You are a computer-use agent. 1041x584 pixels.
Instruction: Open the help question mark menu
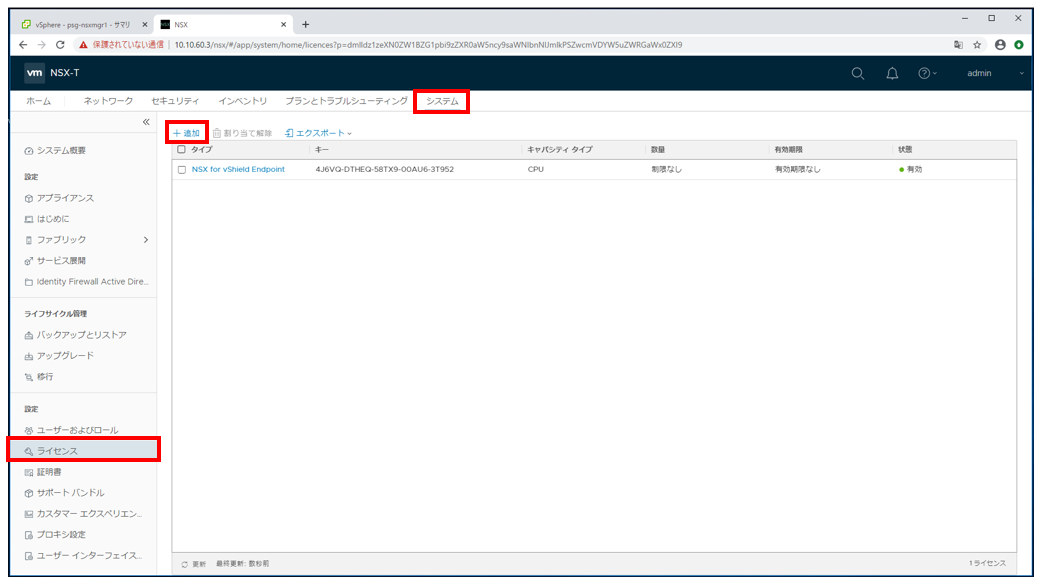coord(927,74)
